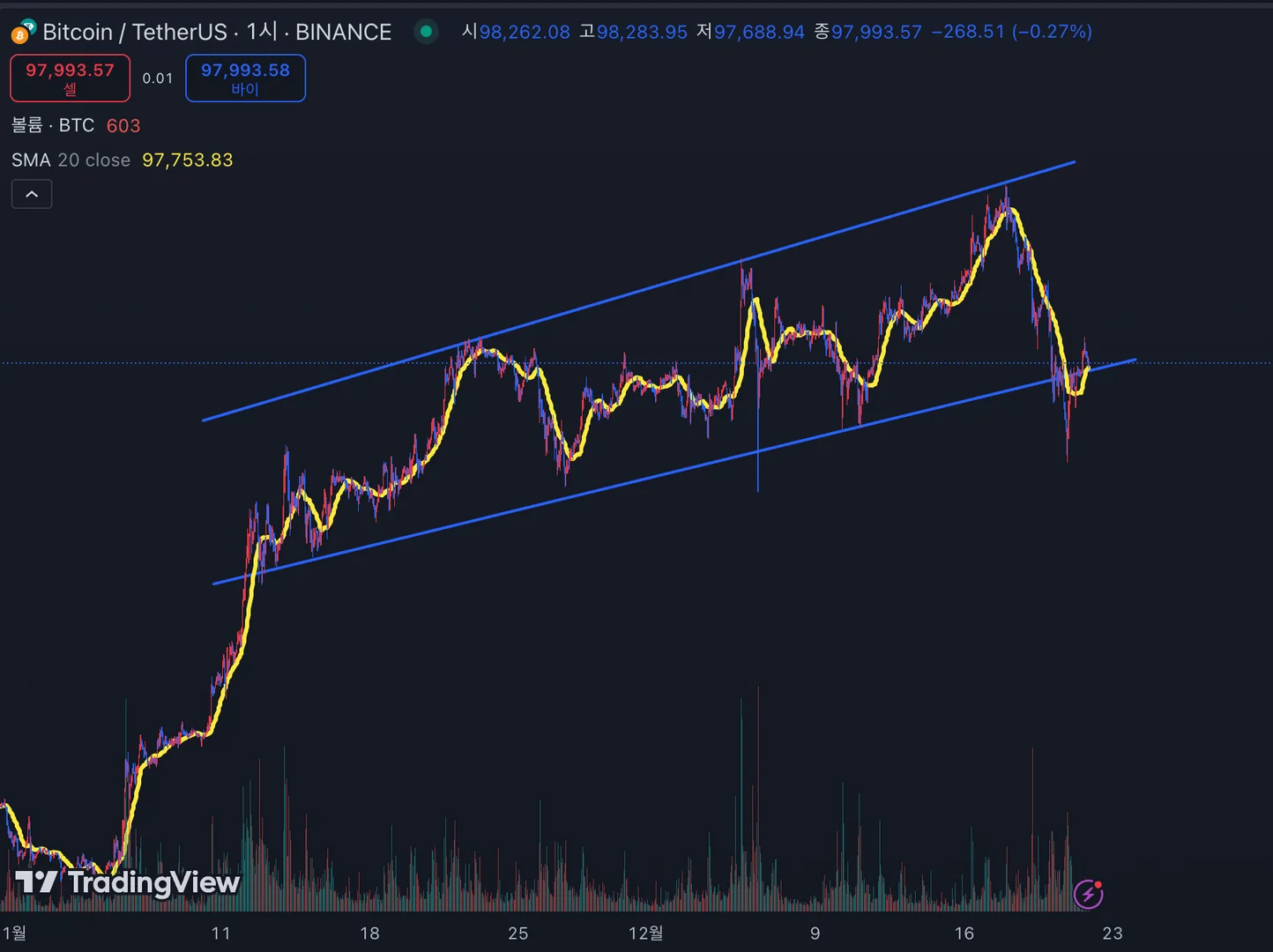Click the 18 date label on time axis
Viewport: 1273px width, 952px height.
pyautogui.click(x=369, y=933)
